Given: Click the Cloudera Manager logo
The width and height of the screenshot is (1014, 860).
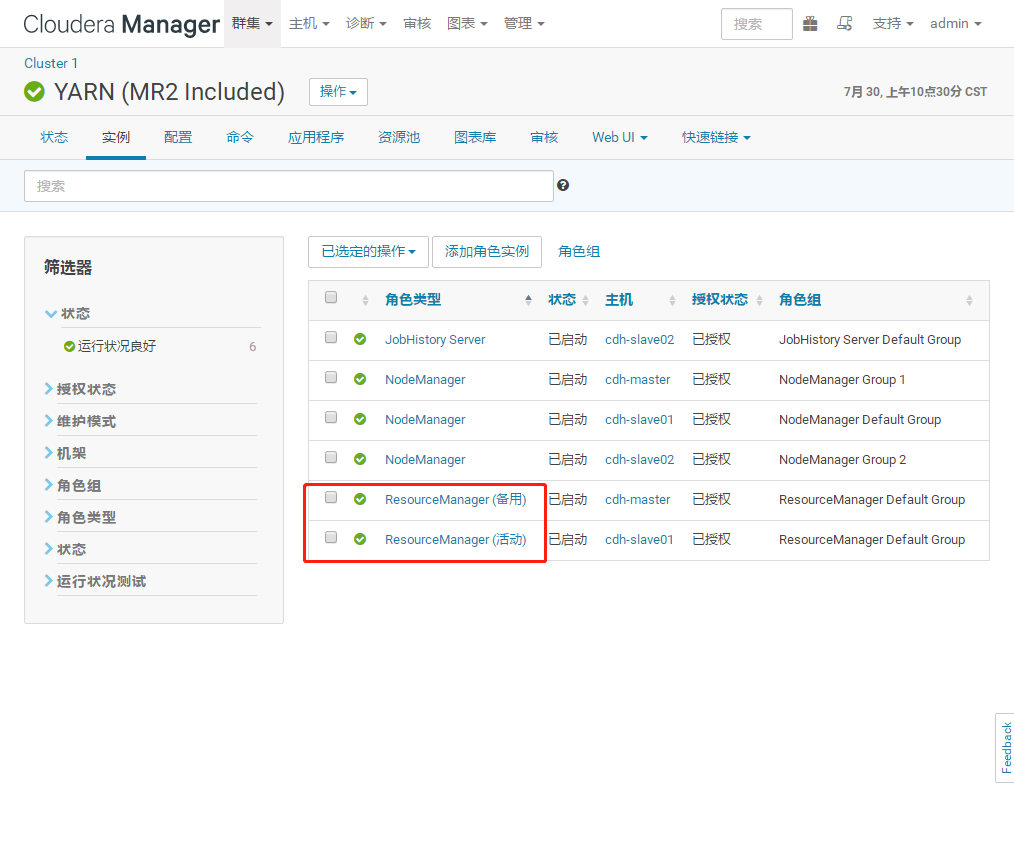Looking at the screenshot, I should point(122,24).
